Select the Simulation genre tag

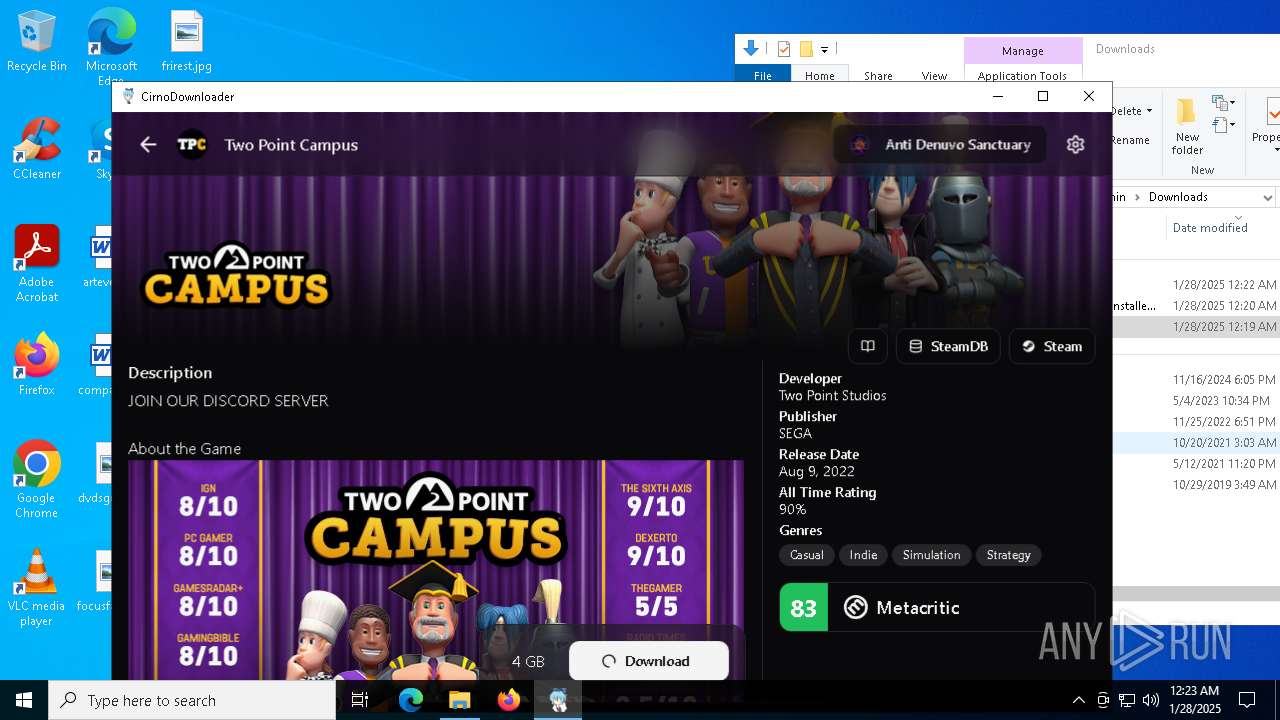931,555
